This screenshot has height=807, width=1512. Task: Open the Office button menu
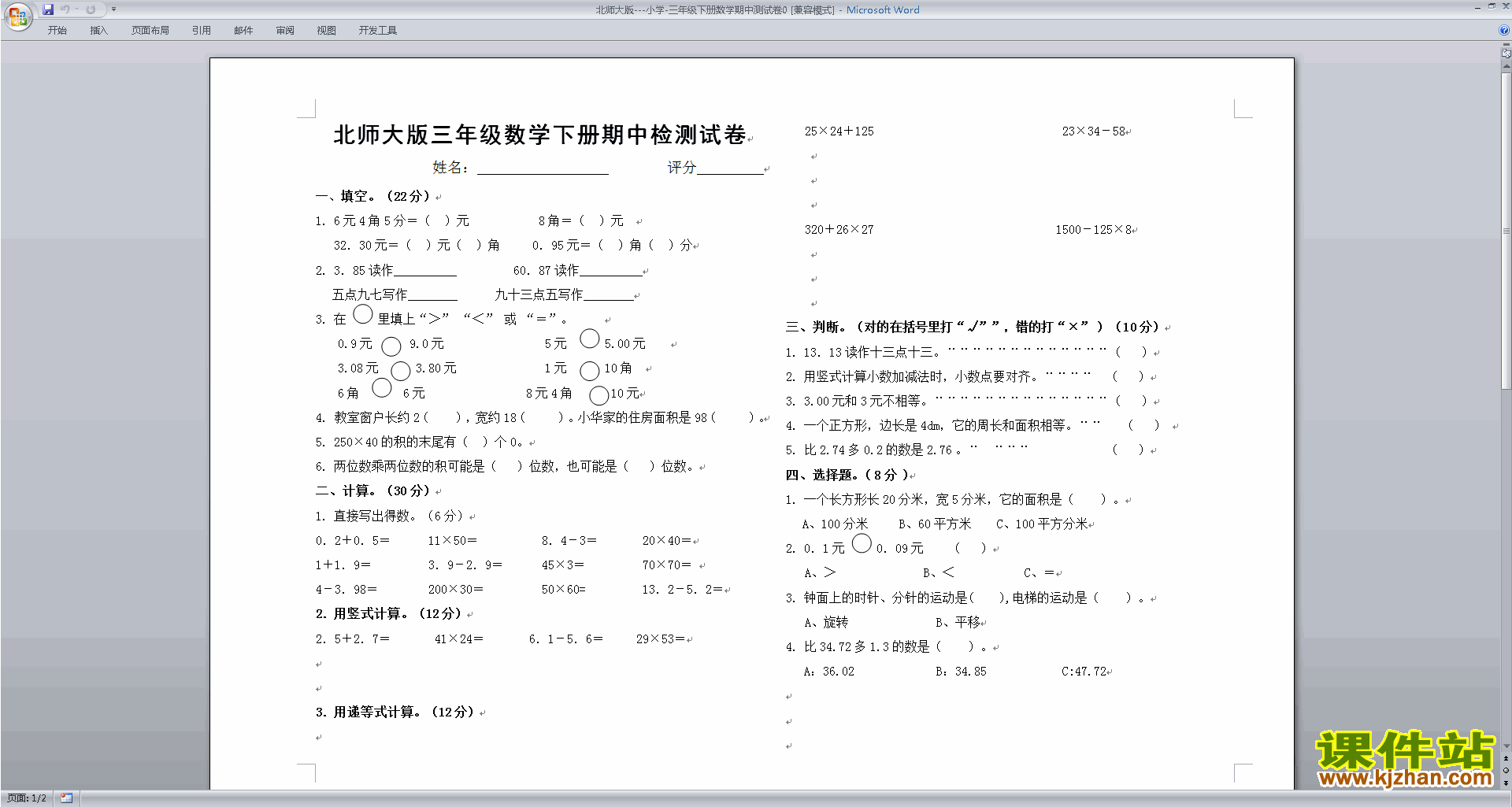click(x=17, y=16)
